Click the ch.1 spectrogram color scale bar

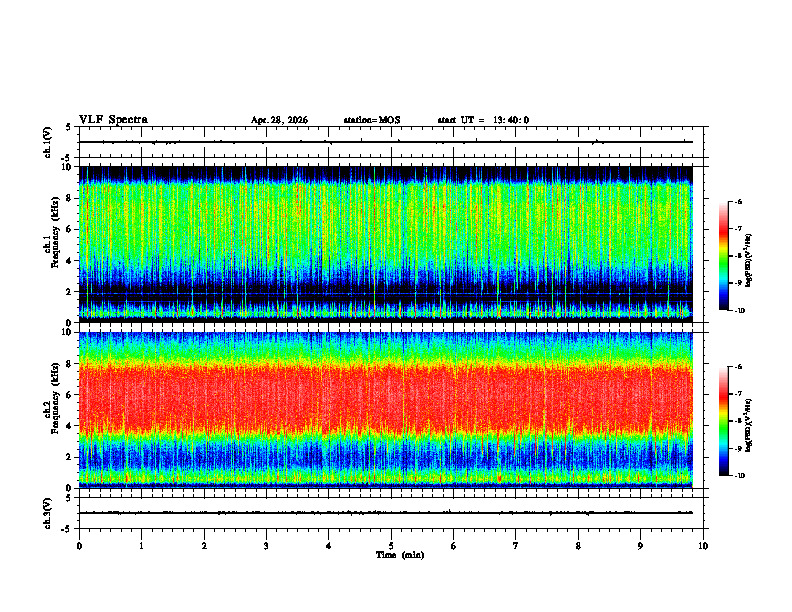click(x=723, y=256)
